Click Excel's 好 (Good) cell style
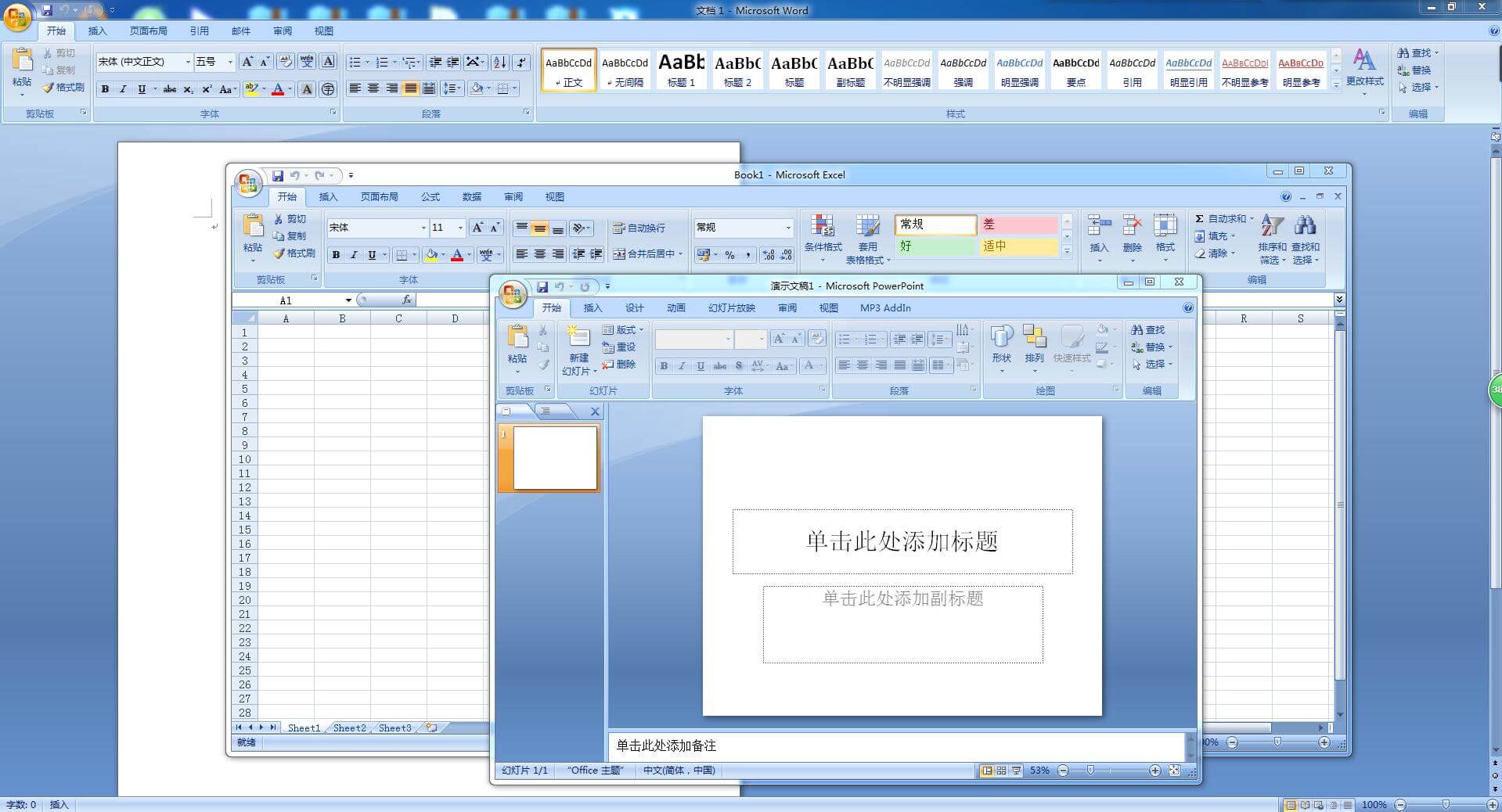Viewport: 1502px width, 812px height. click(x=935, y=246)
